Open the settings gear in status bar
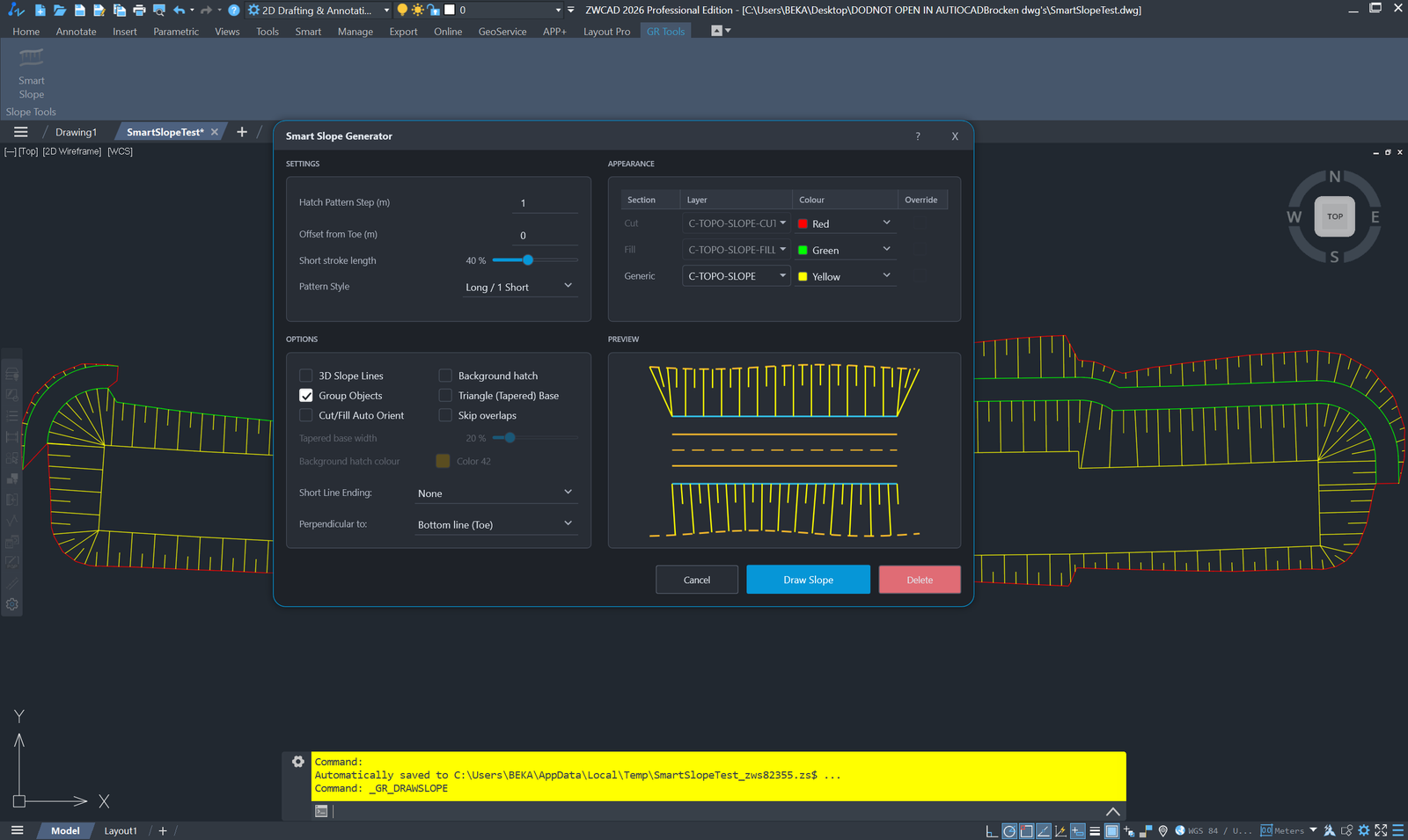 point(1364,830)
